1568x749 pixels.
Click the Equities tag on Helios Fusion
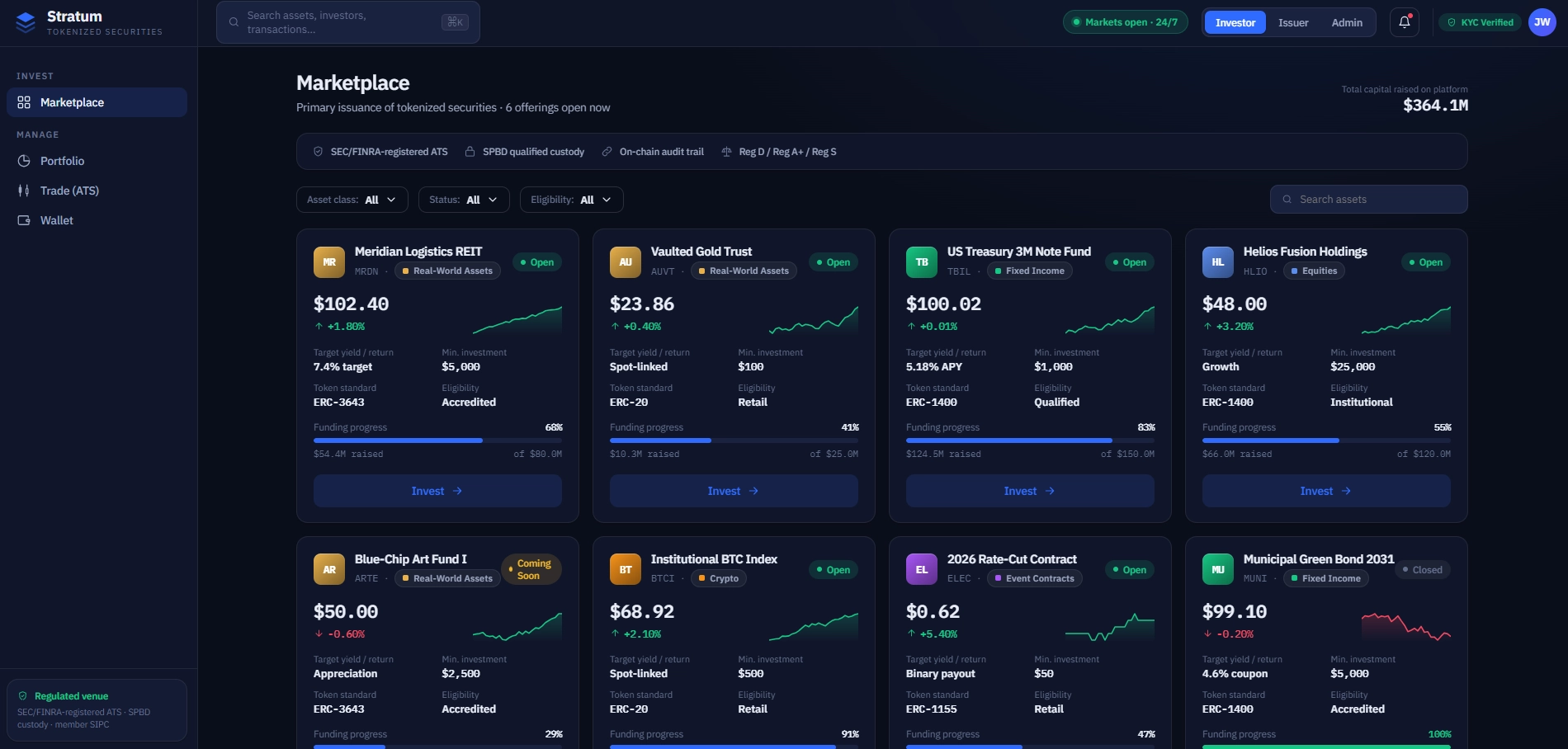1314,271
